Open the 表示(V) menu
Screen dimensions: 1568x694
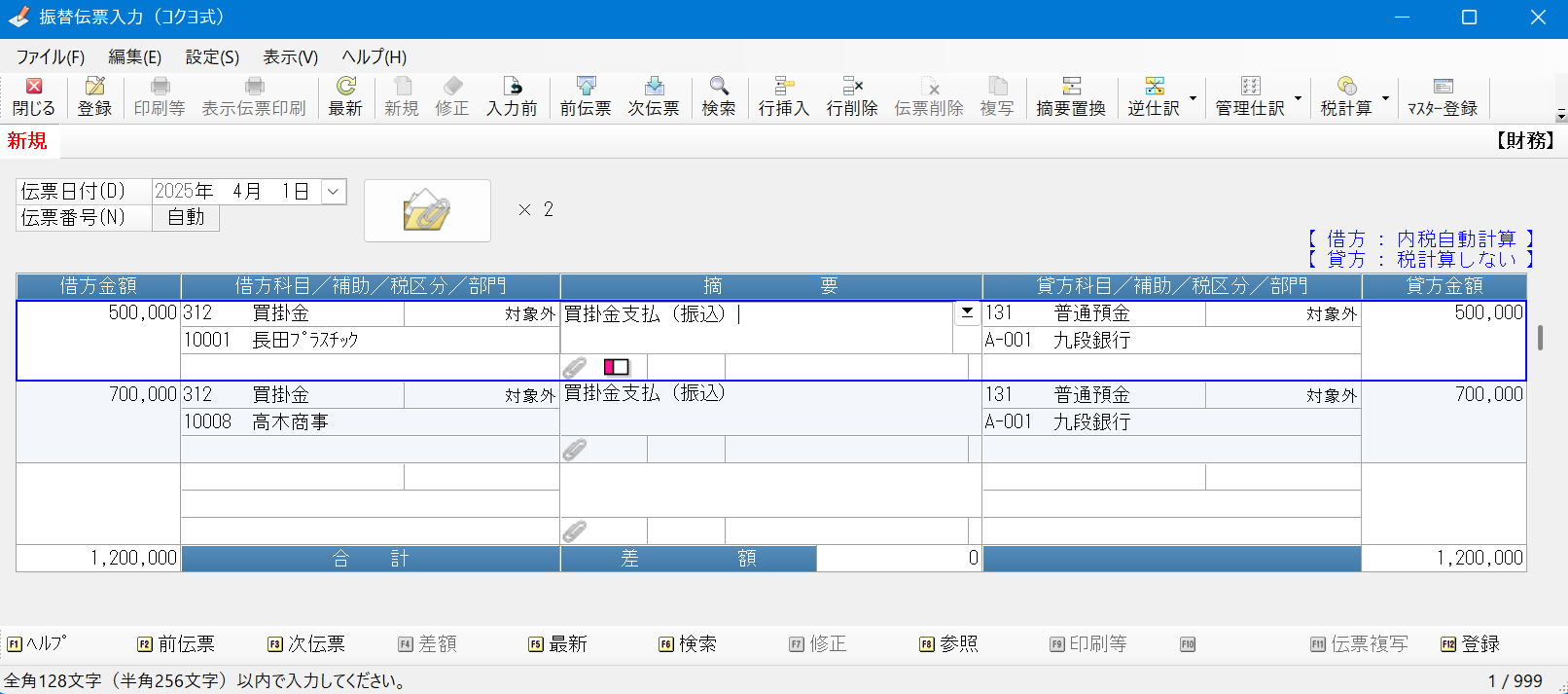[x=291, y=57]
